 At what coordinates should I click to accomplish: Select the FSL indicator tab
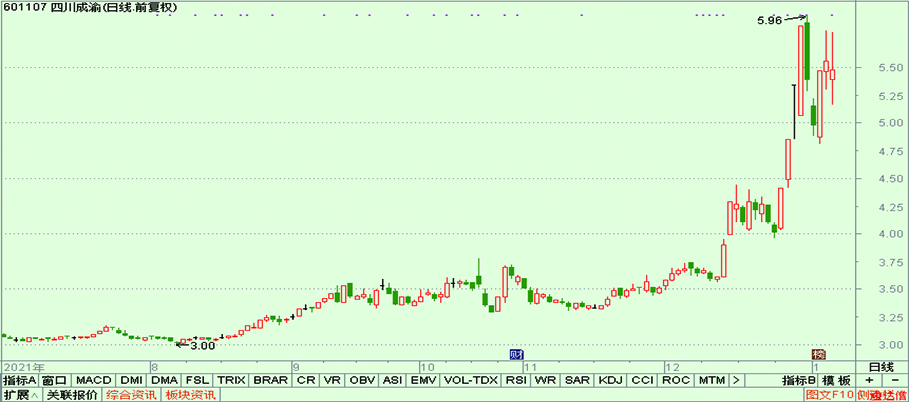coord(198,381)
